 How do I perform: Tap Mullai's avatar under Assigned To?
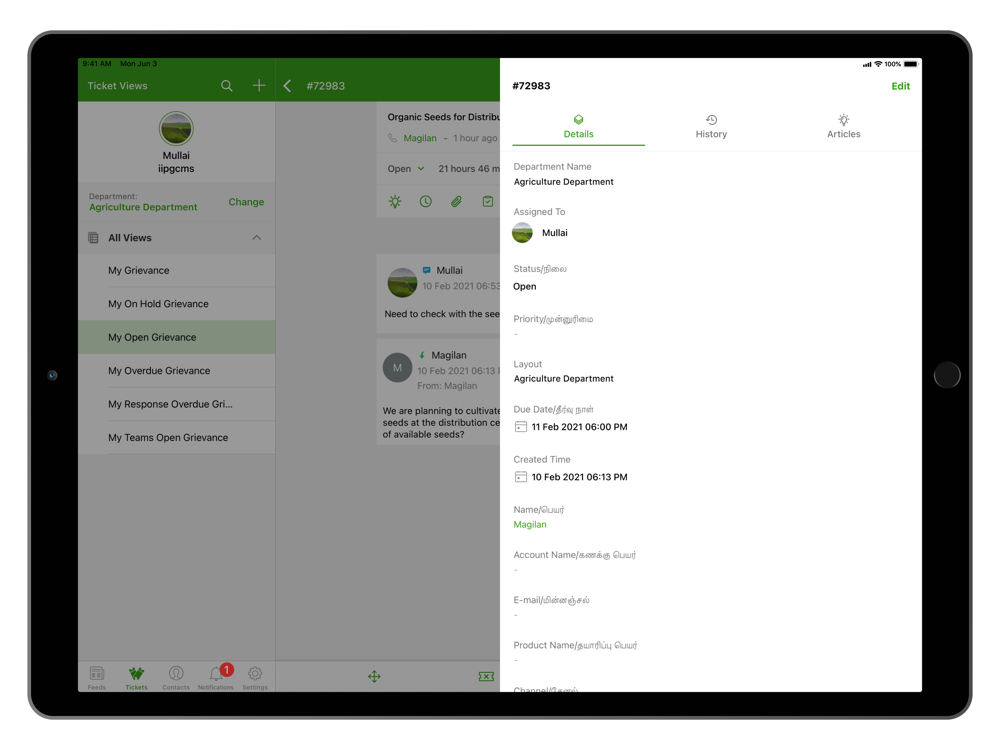point(522,233)
